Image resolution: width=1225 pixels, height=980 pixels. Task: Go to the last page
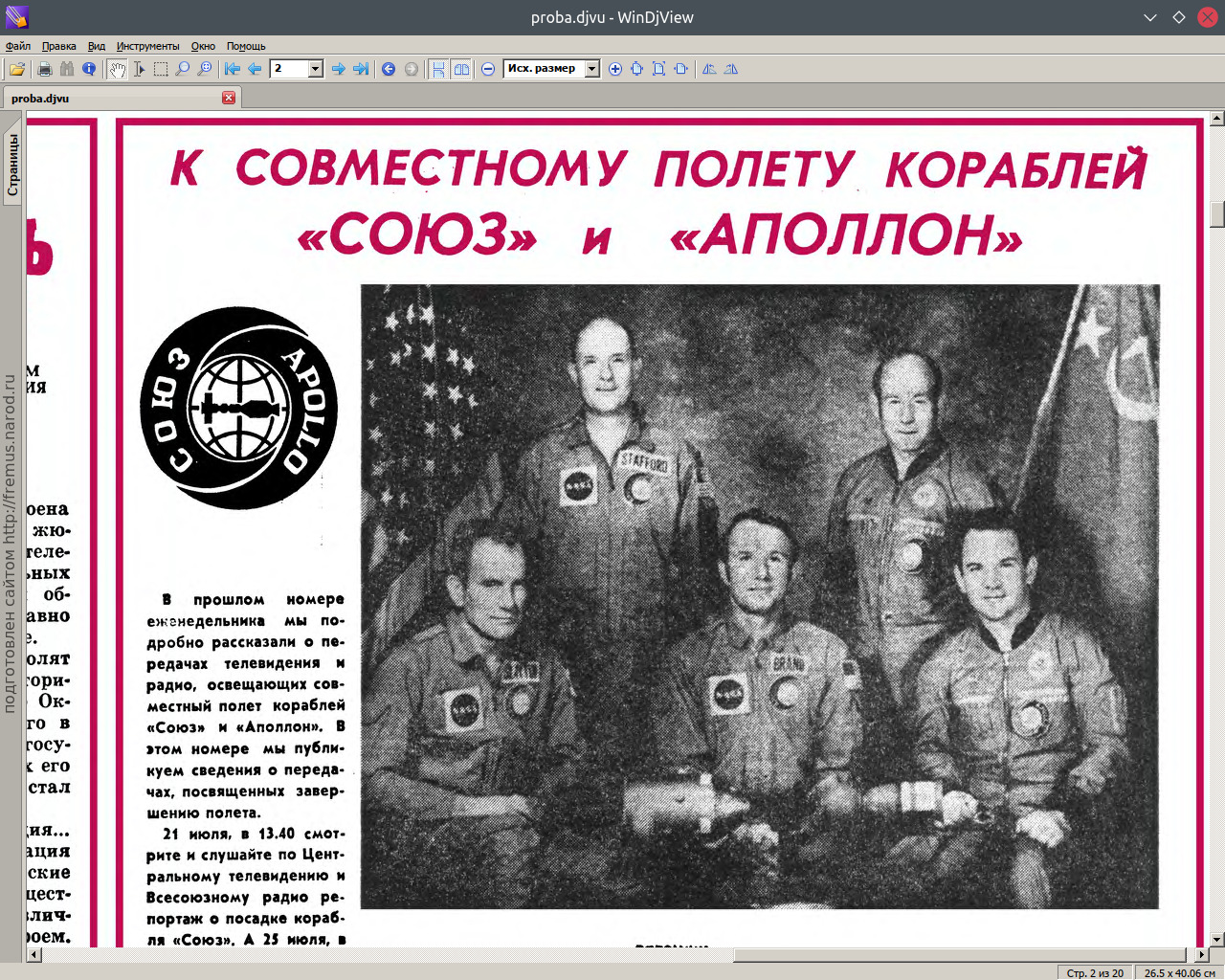[361, 69]
